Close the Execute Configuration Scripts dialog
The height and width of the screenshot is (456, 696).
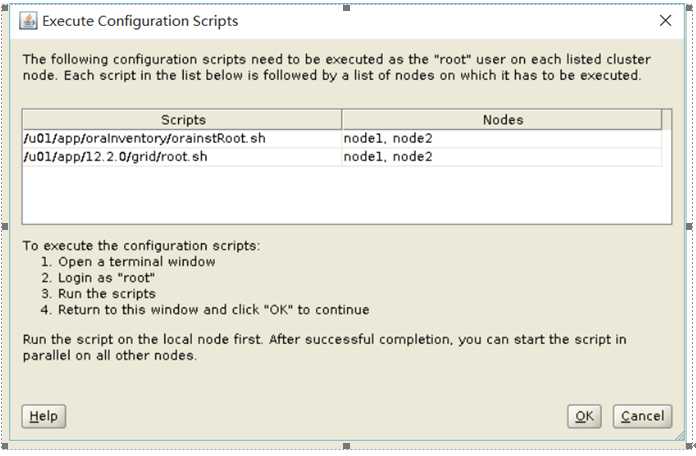(x=665, y=20)
